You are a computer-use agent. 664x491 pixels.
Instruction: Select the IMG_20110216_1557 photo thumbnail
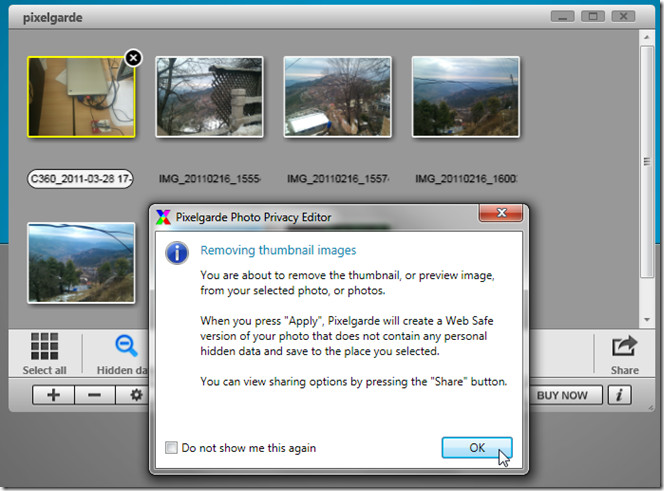(338, 97)
